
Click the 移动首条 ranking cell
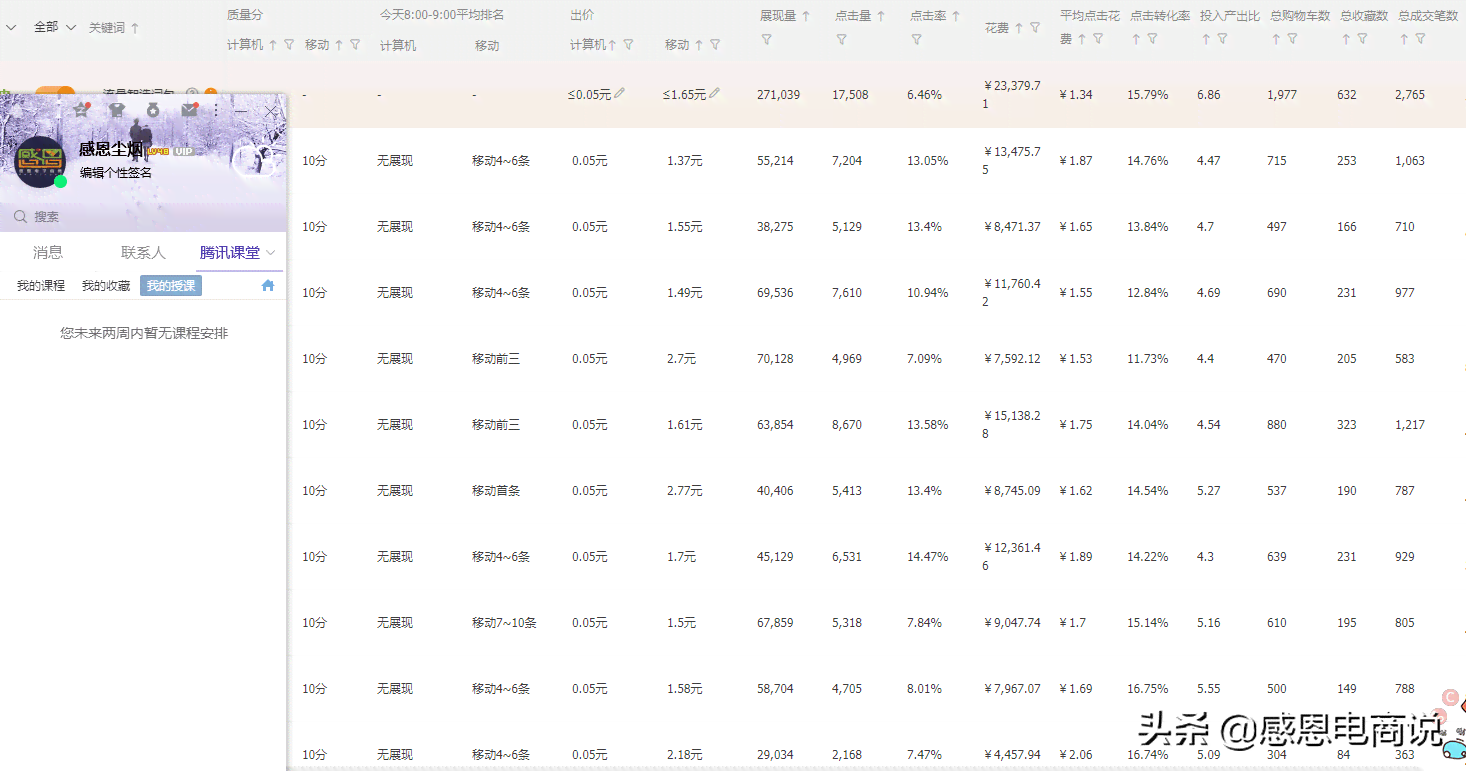tap(496, 490)
